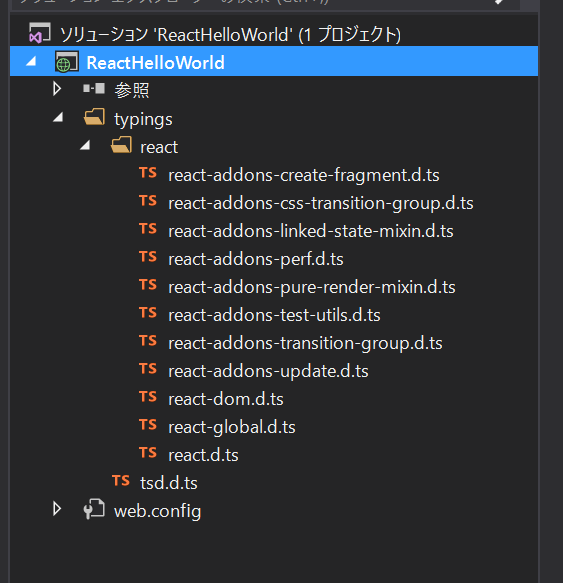
Task: Select react-addons-css-transition-group.d.ts
Action: (x=321, y=203)
